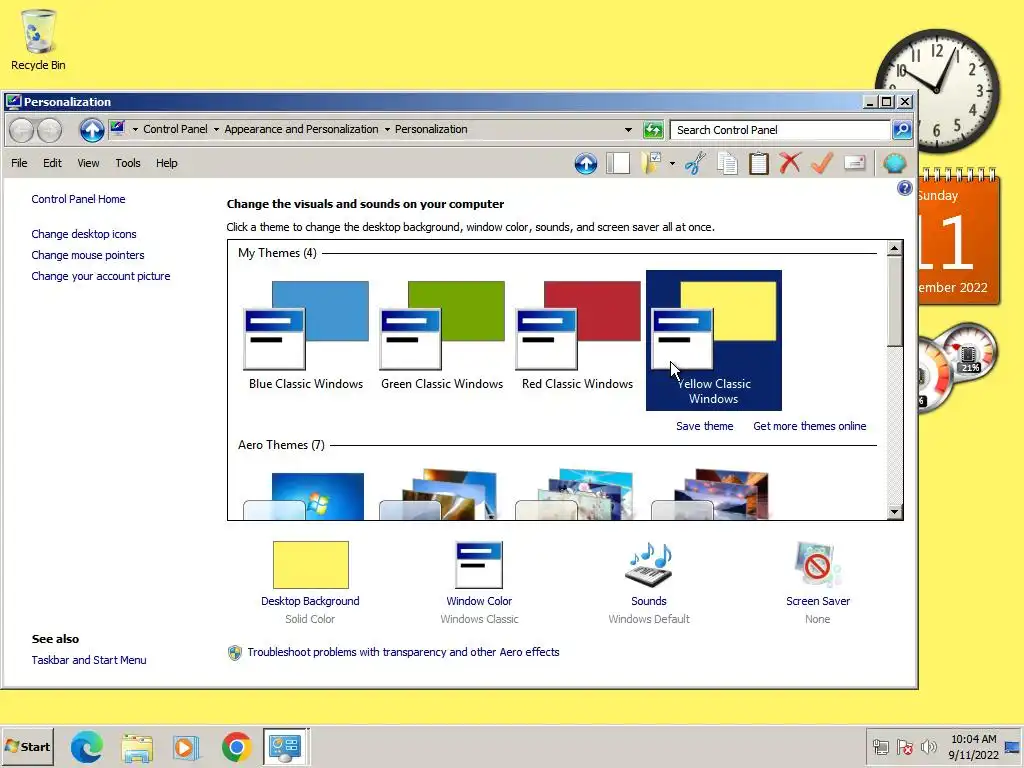Click the network tray icon
Image resolution: width=1024 pixels, height=768 pixels.
click(880, 746)
